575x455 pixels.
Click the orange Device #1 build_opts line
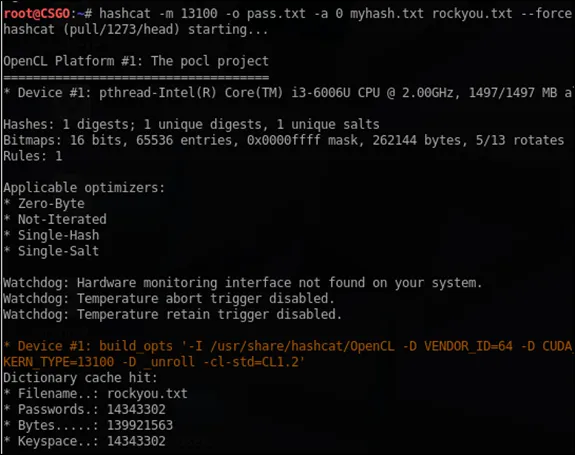tap(288, 346)
